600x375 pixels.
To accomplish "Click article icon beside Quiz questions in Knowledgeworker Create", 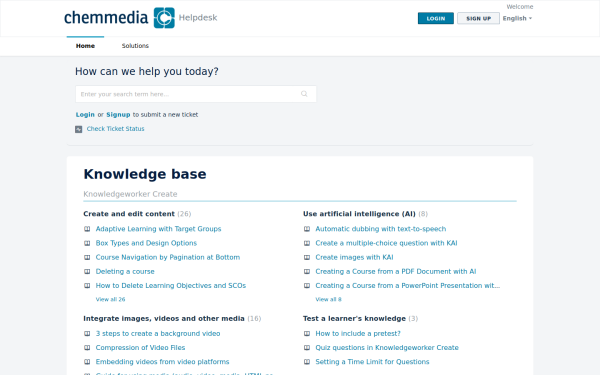I will pos(307,347).
